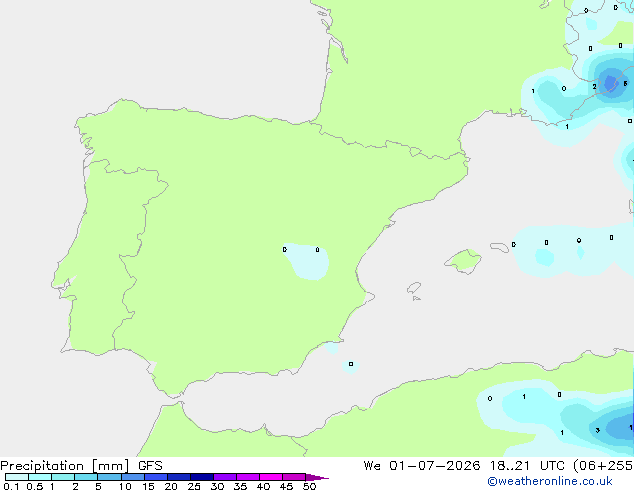The image size is (634, 490).
Task: Click the "3" precipitation value over Algeria
Action: click(598, 431)
